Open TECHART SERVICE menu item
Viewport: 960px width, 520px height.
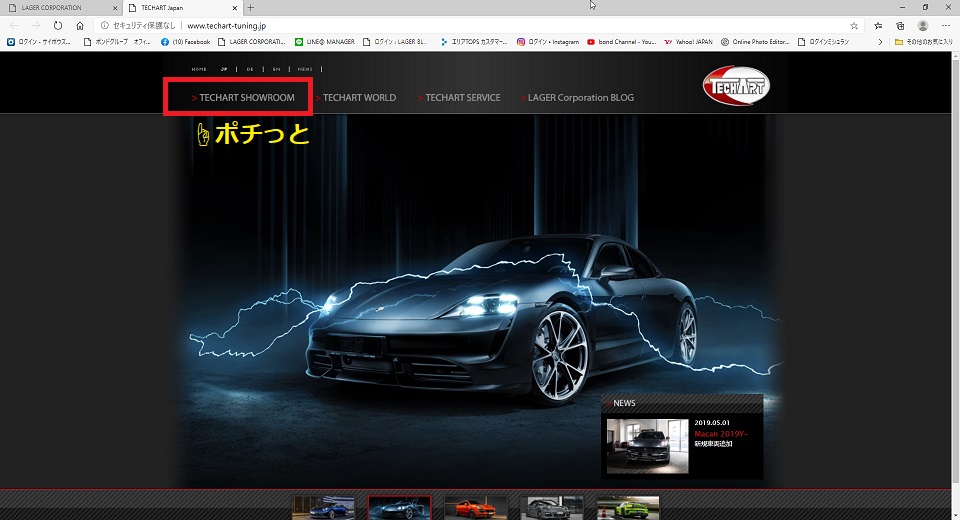[x=462, y=98]
